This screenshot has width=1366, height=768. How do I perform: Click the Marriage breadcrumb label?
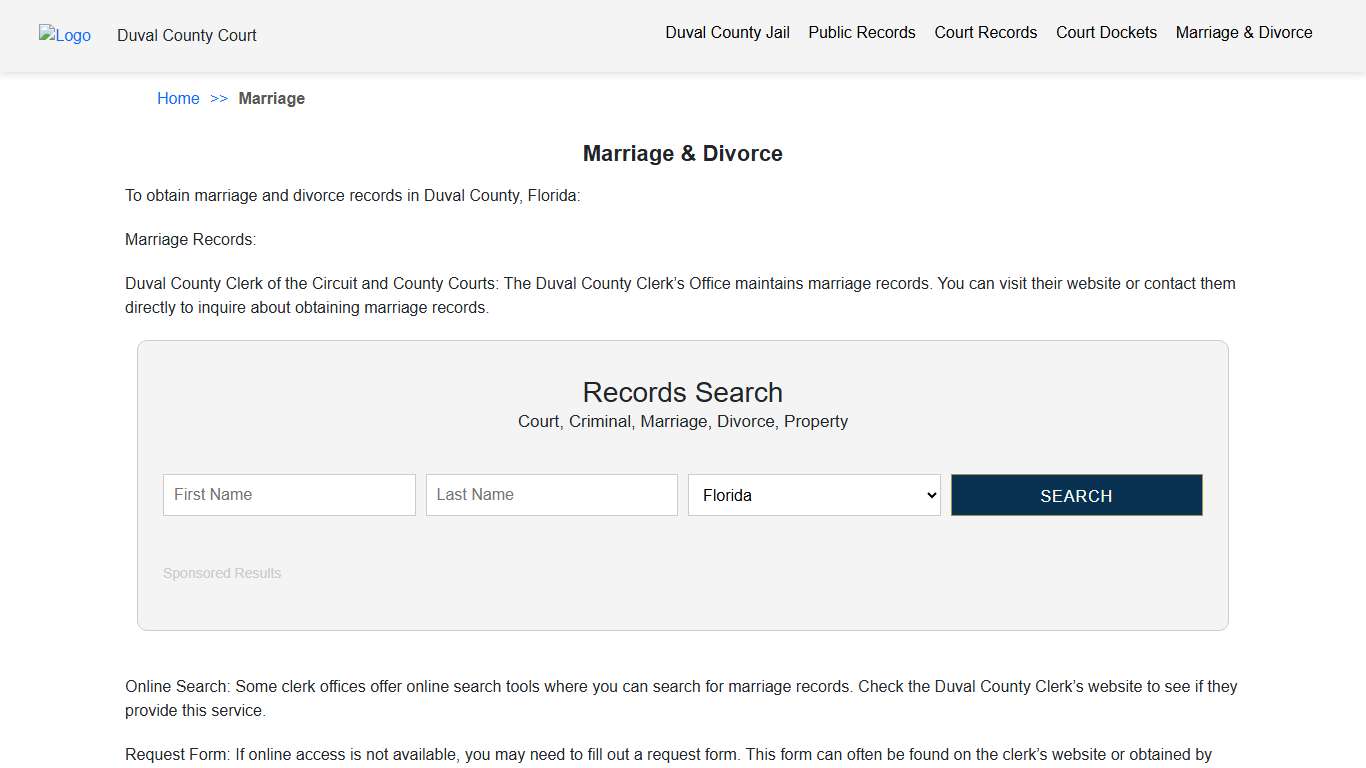coord(272,98)
